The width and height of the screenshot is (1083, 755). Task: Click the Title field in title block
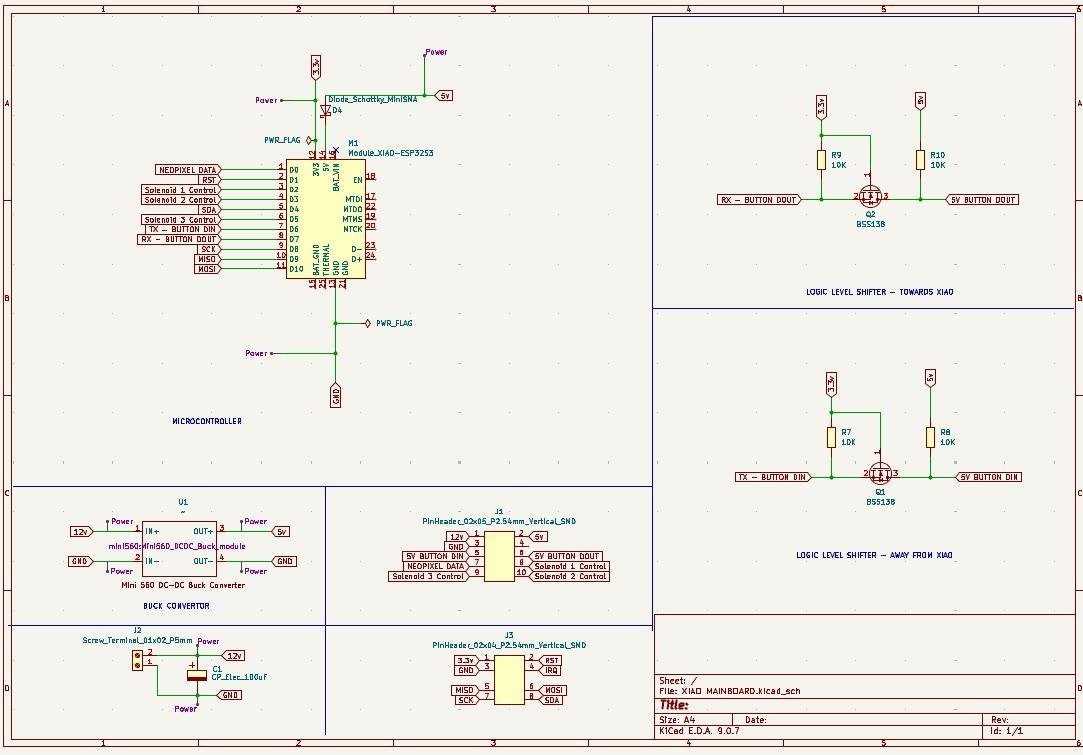674,705
